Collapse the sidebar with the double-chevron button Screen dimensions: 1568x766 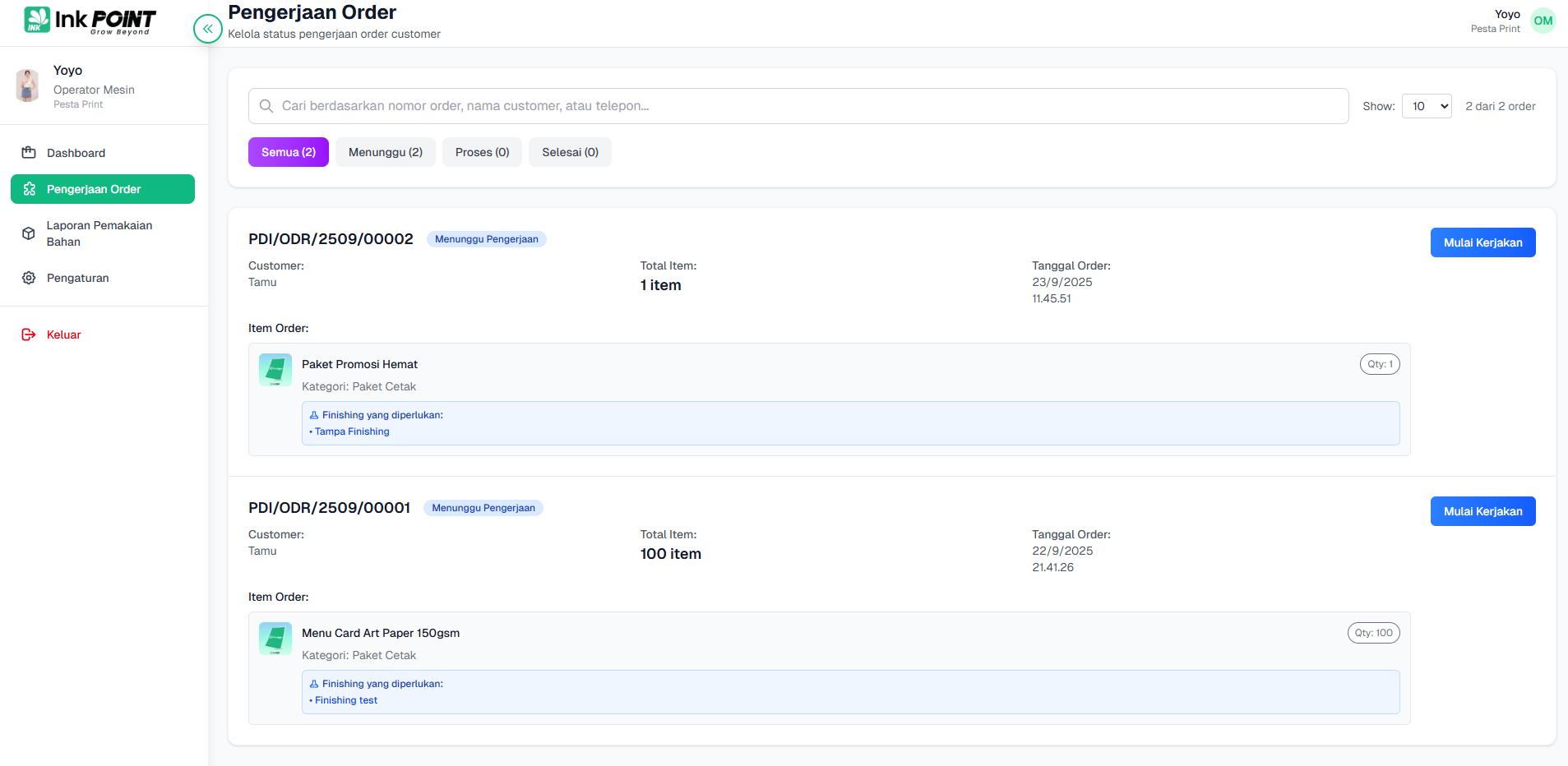[x=208, y=29]
